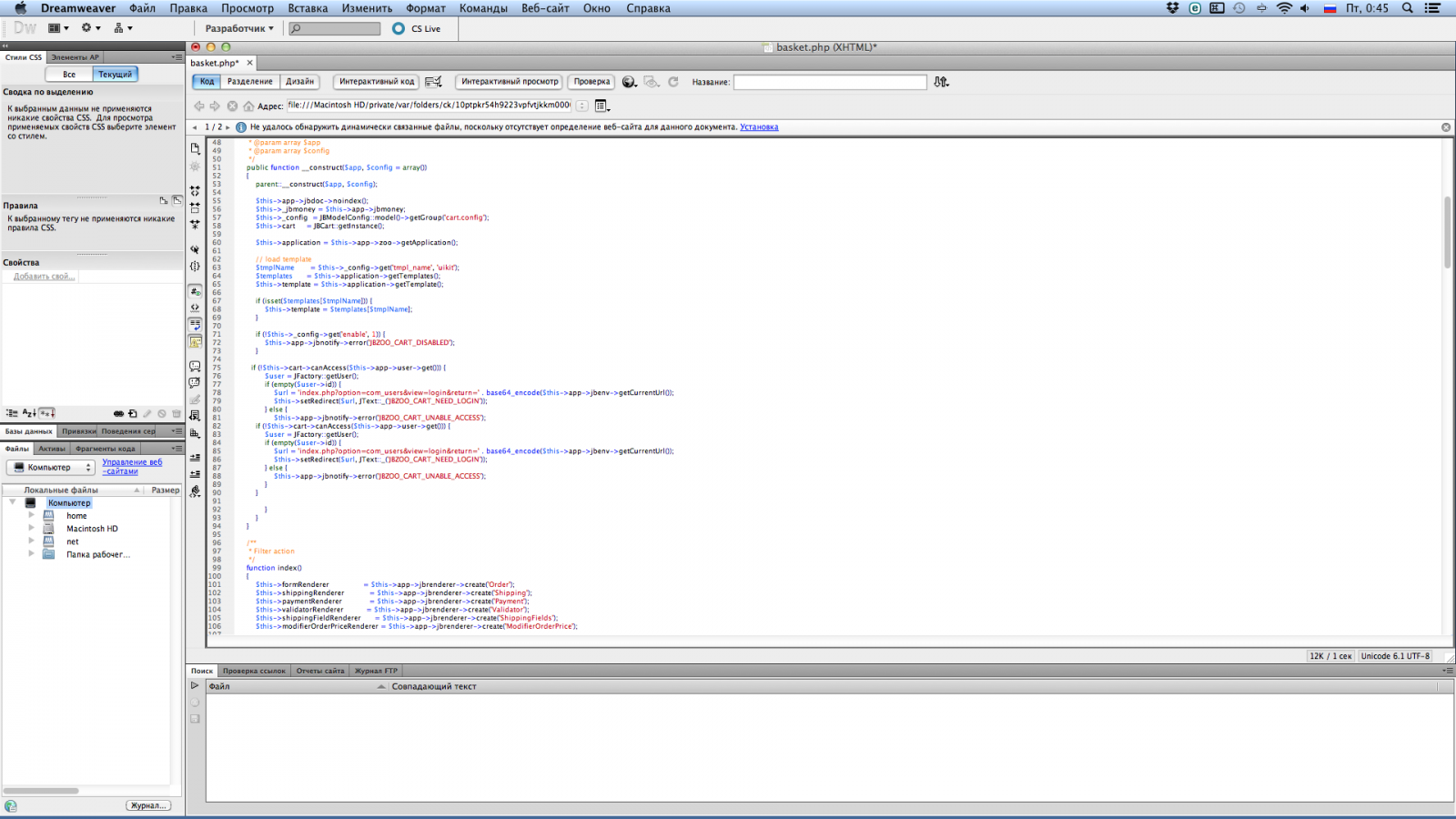
Task: Click the Indent Code icon
Action: point(195,458)
